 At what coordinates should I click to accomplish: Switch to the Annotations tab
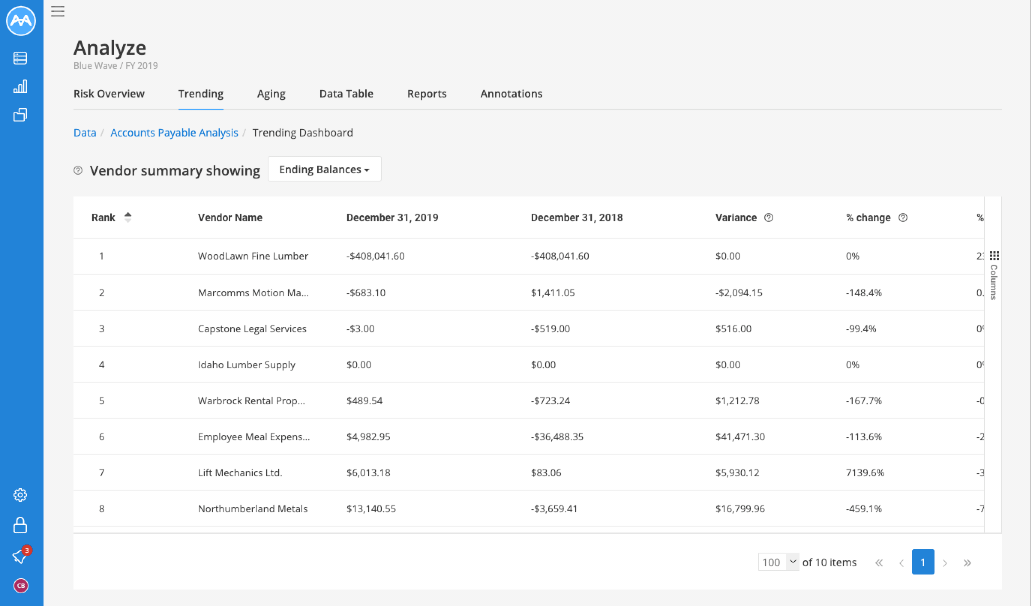click(512, 94)
